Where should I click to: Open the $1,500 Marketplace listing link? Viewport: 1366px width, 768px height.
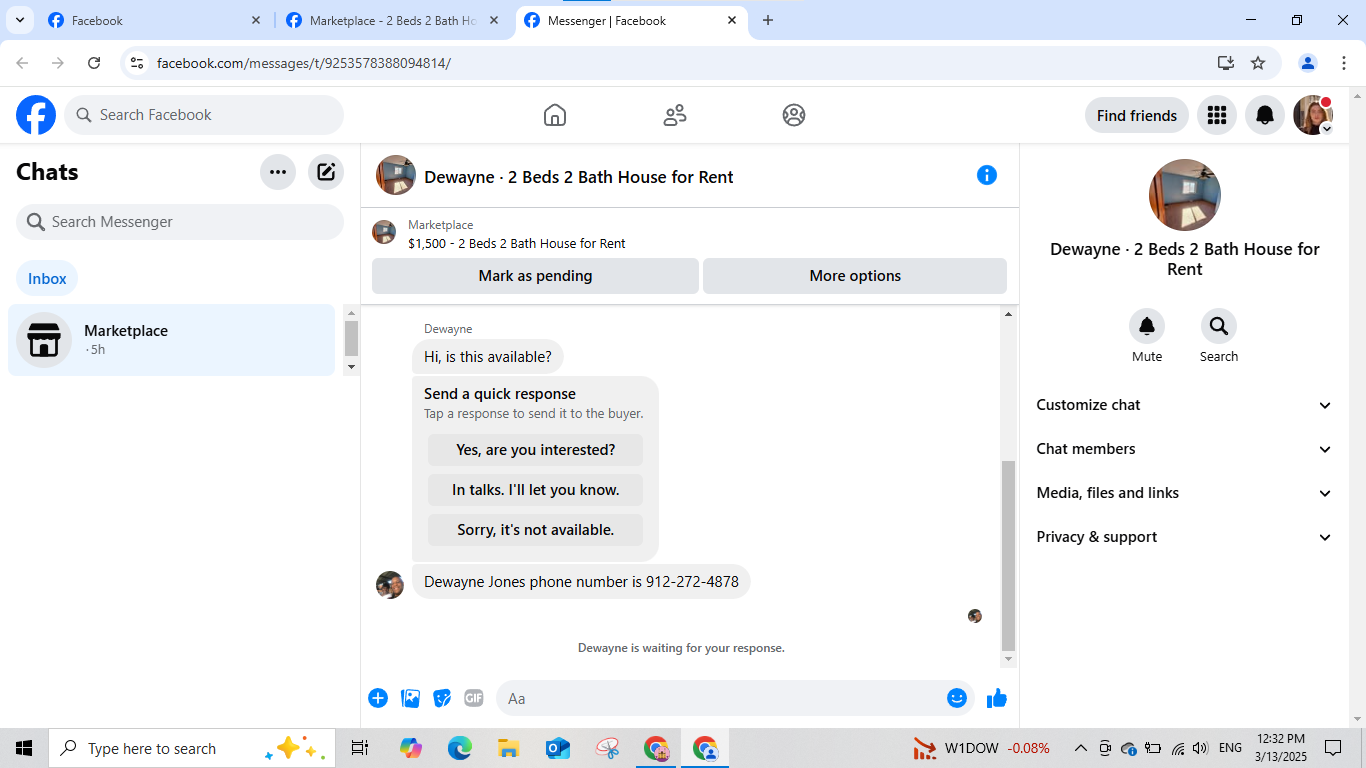click(x=517, y=243)
